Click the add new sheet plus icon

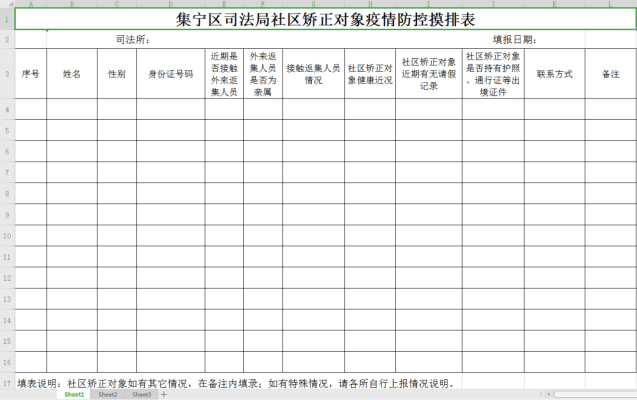point(164,394)
